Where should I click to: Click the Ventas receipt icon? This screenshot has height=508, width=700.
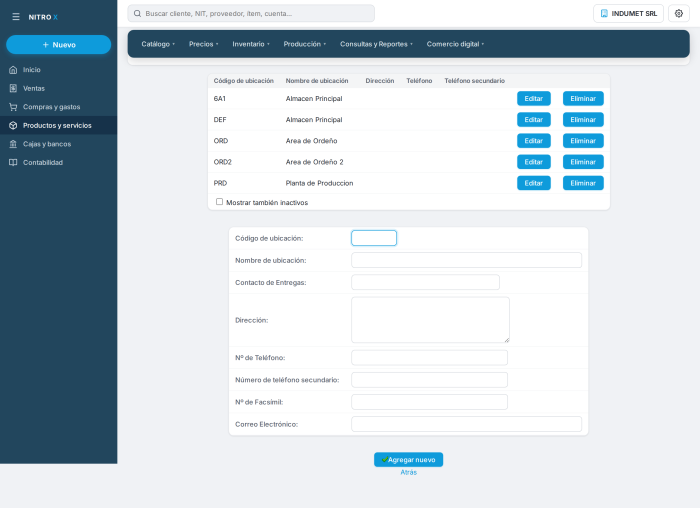(x=13, y=88)
